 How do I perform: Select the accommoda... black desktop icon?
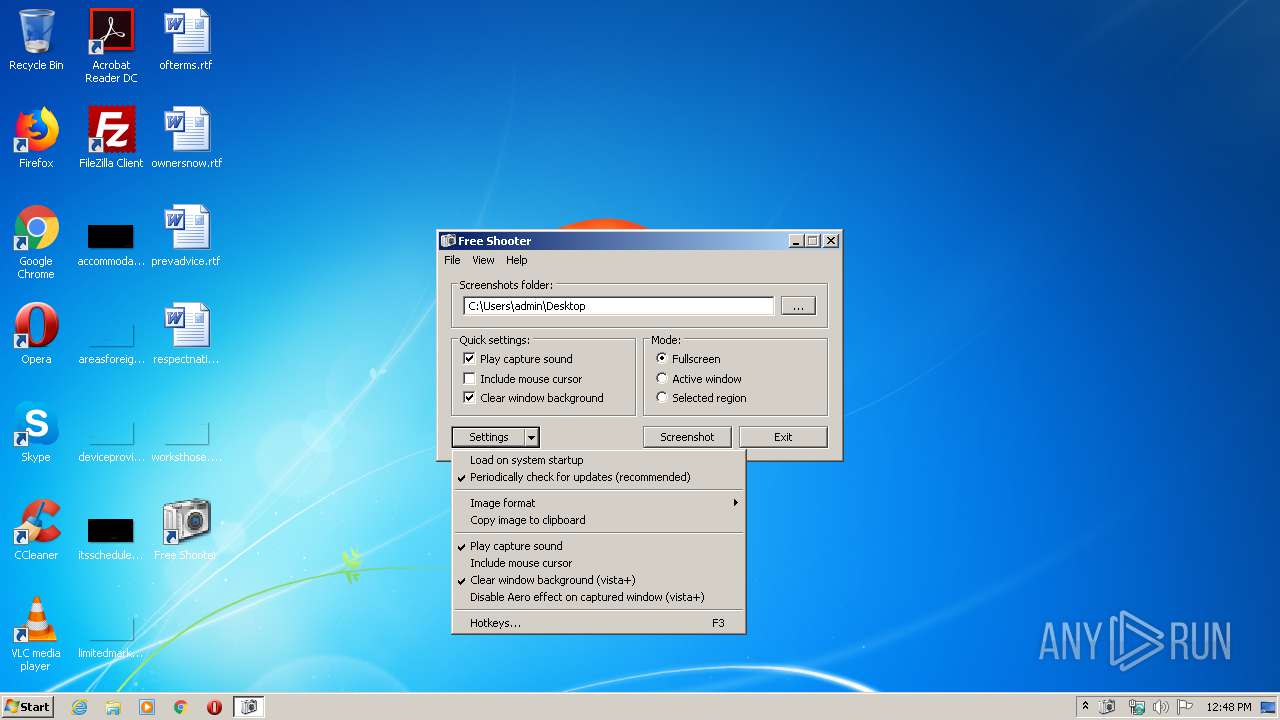[111, 246]
